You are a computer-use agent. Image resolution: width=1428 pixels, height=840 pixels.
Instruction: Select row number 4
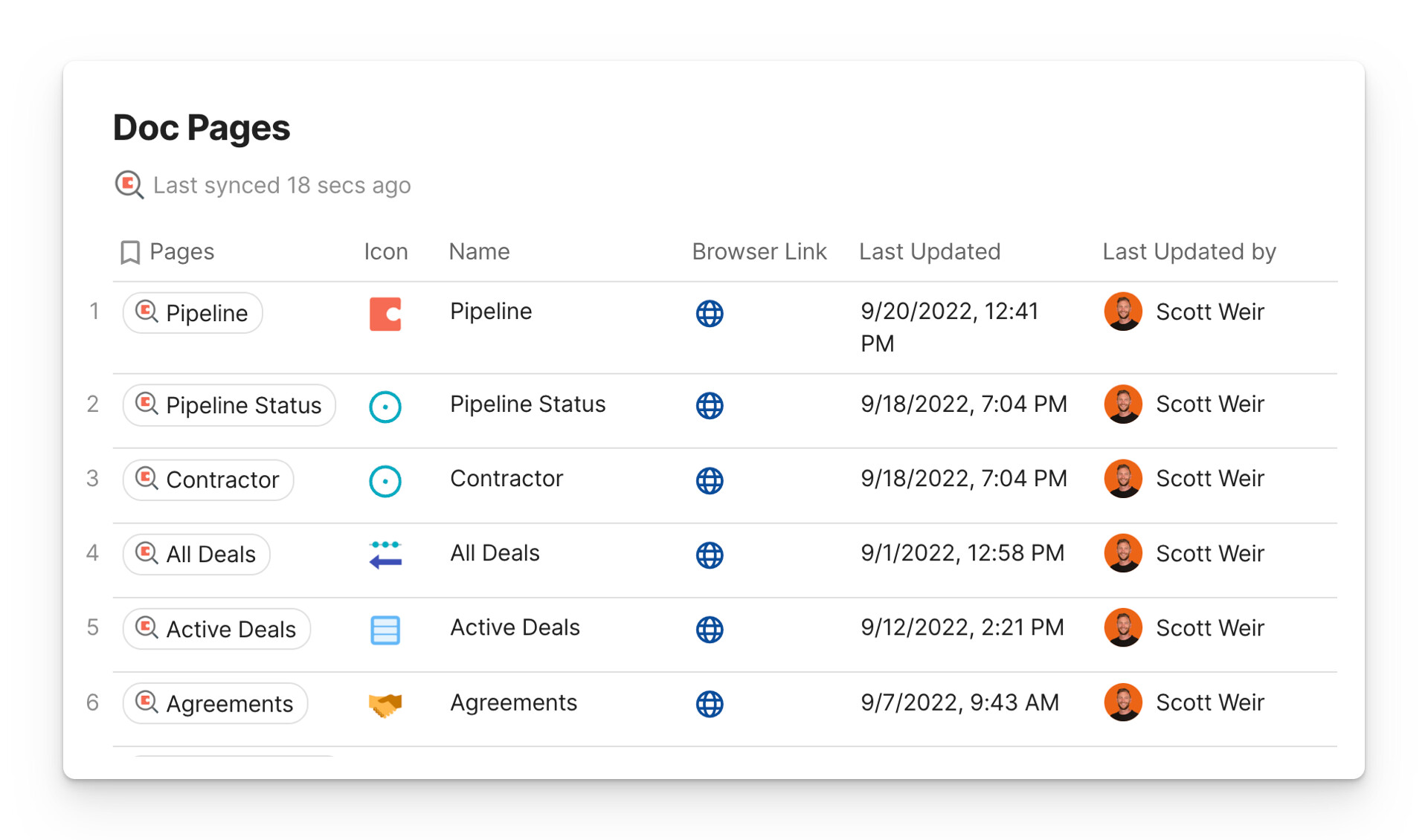92,553
